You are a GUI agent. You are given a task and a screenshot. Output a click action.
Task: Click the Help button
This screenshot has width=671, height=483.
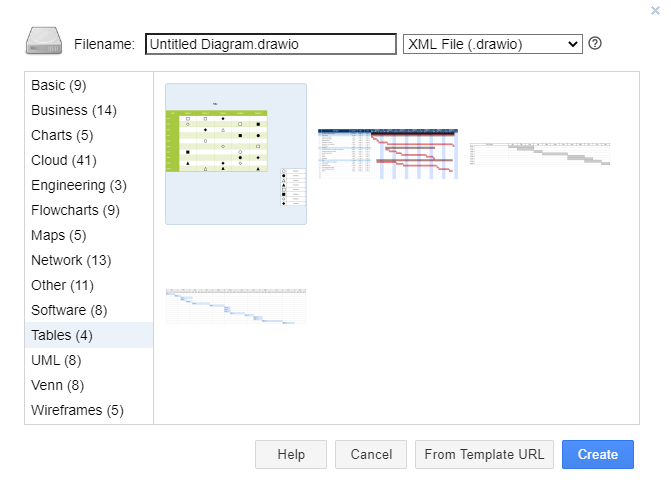[291, 454]
